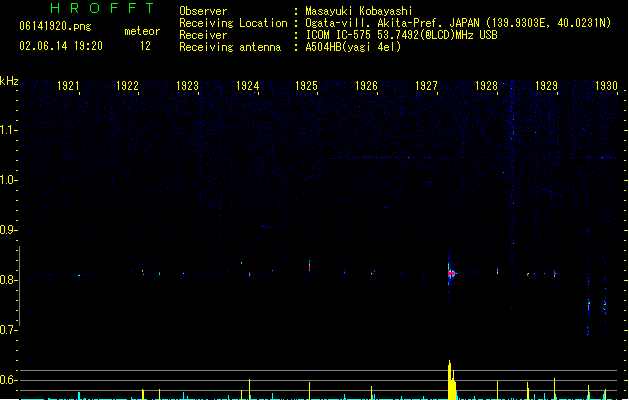This screenshot has height=400, width=629.
Task: Click the Receiver label
Action: (x=203, y=35)
